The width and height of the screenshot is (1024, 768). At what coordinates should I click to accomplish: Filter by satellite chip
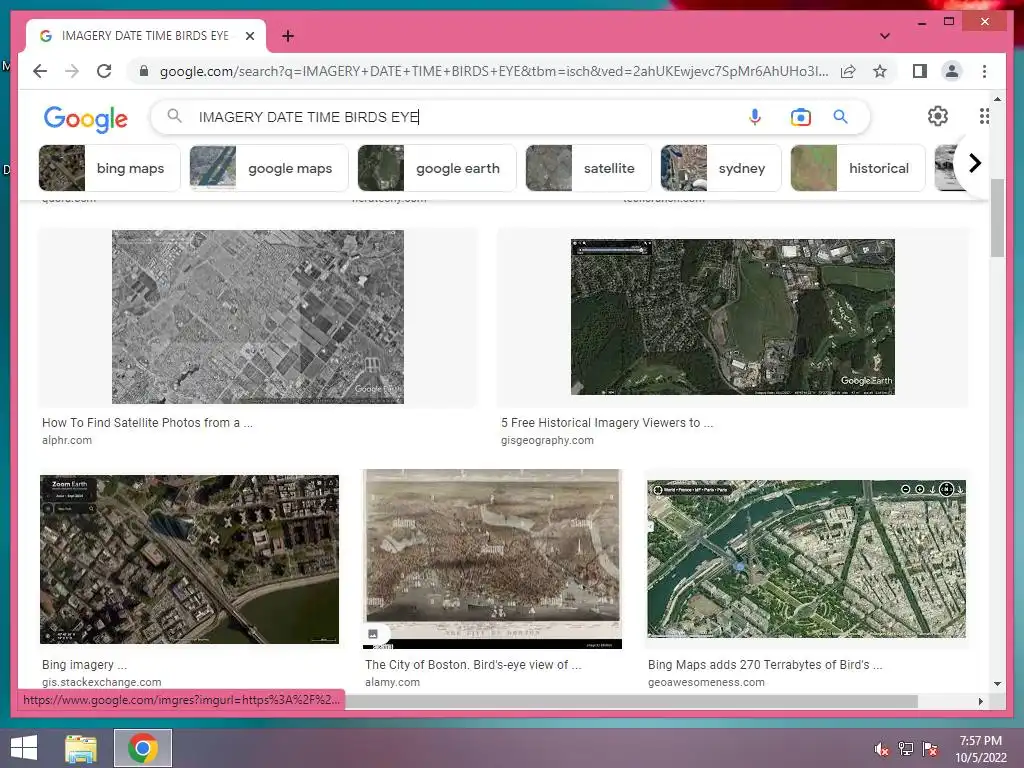click(x=588, y=168)
